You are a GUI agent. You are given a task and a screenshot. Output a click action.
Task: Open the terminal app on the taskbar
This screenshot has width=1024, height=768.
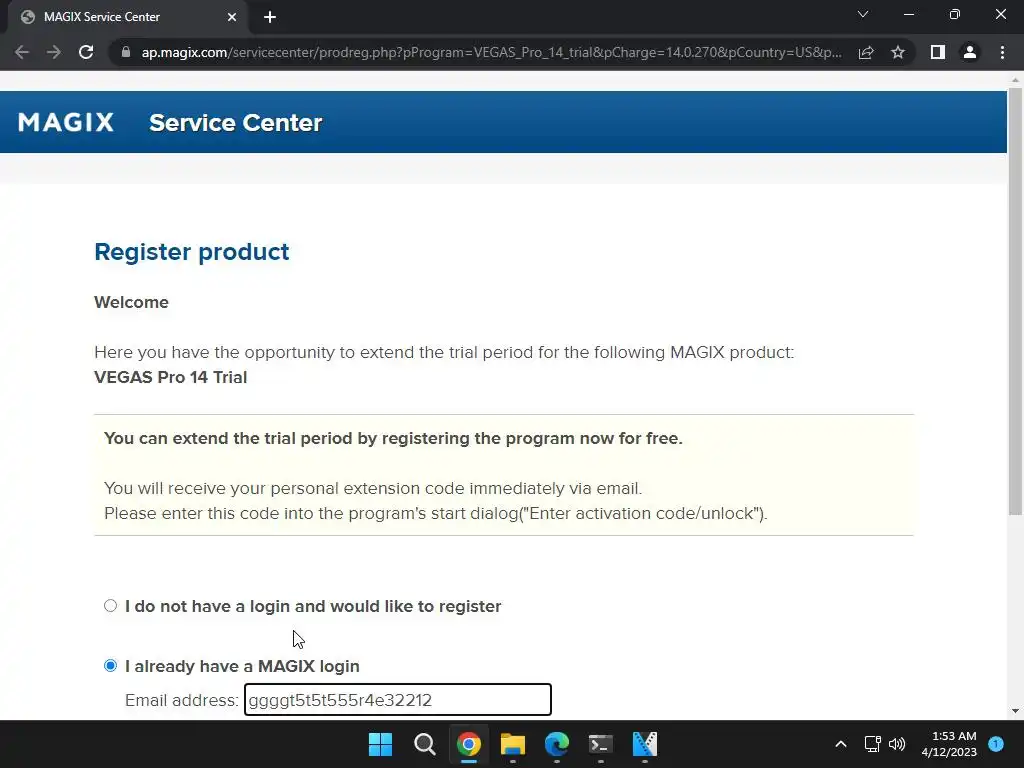[x=601, y=744]
